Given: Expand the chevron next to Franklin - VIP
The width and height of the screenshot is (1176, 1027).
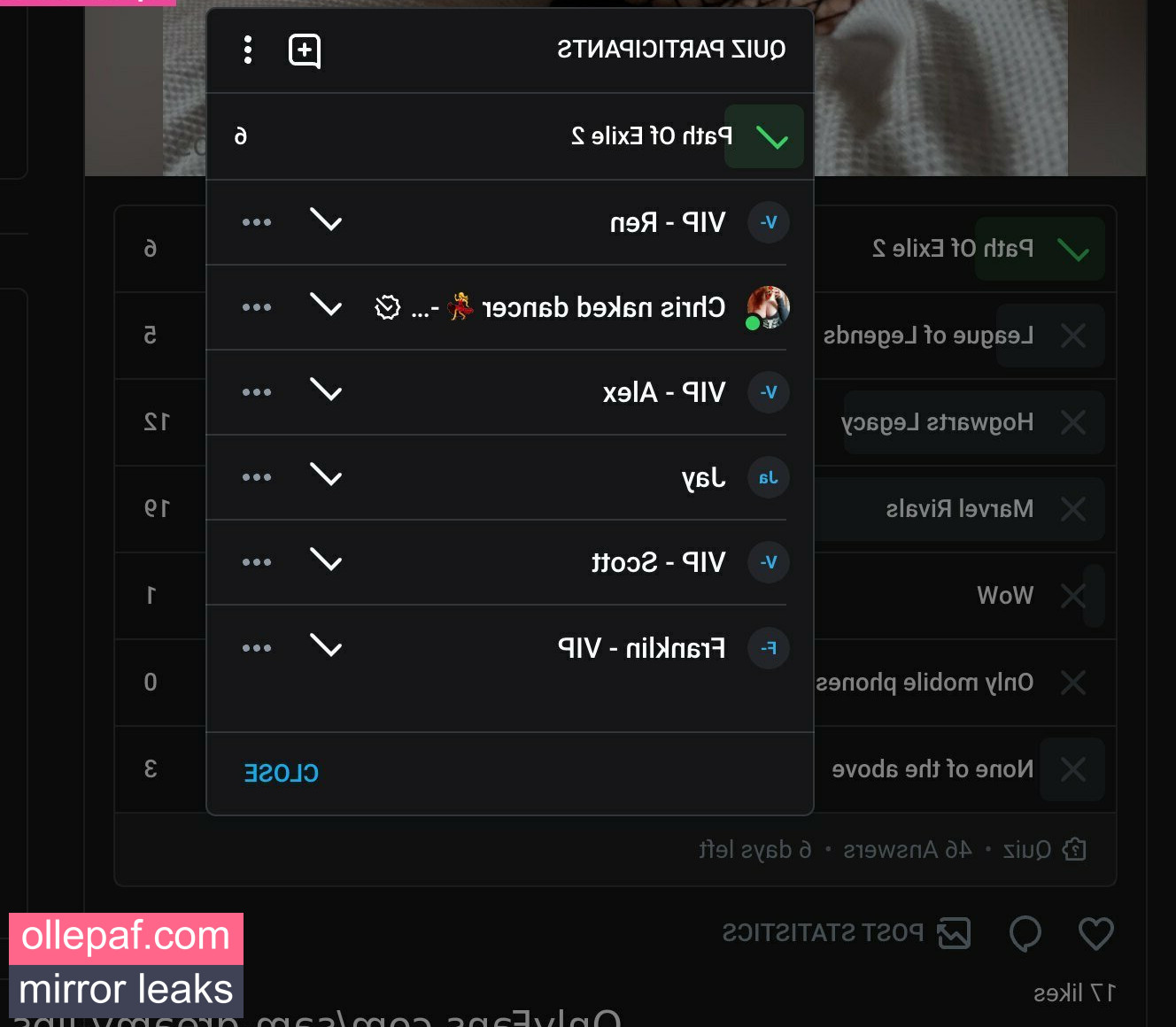Looking at the screenshot, I should pos(326,646).
